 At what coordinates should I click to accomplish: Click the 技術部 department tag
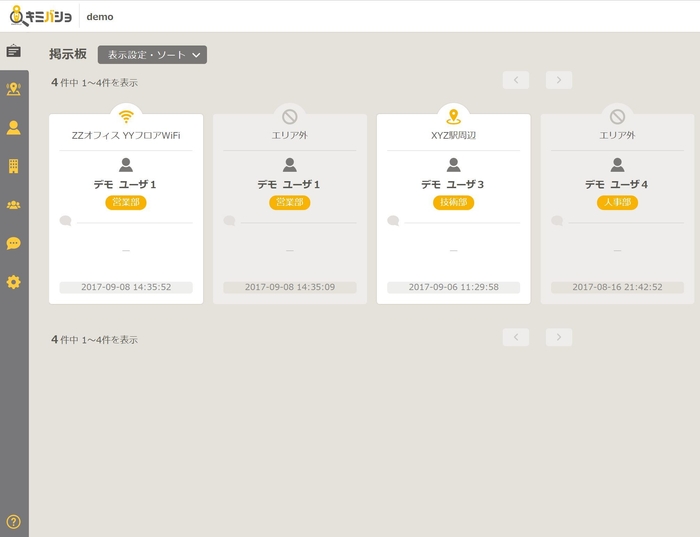[453, 202]
